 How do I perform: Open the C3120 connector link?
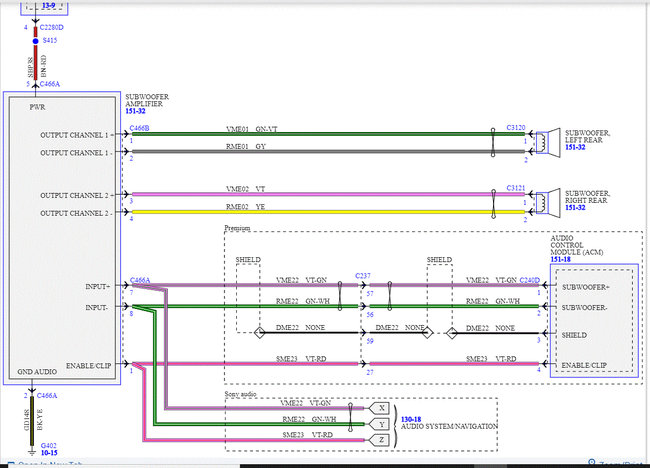[x=516, y=128]
